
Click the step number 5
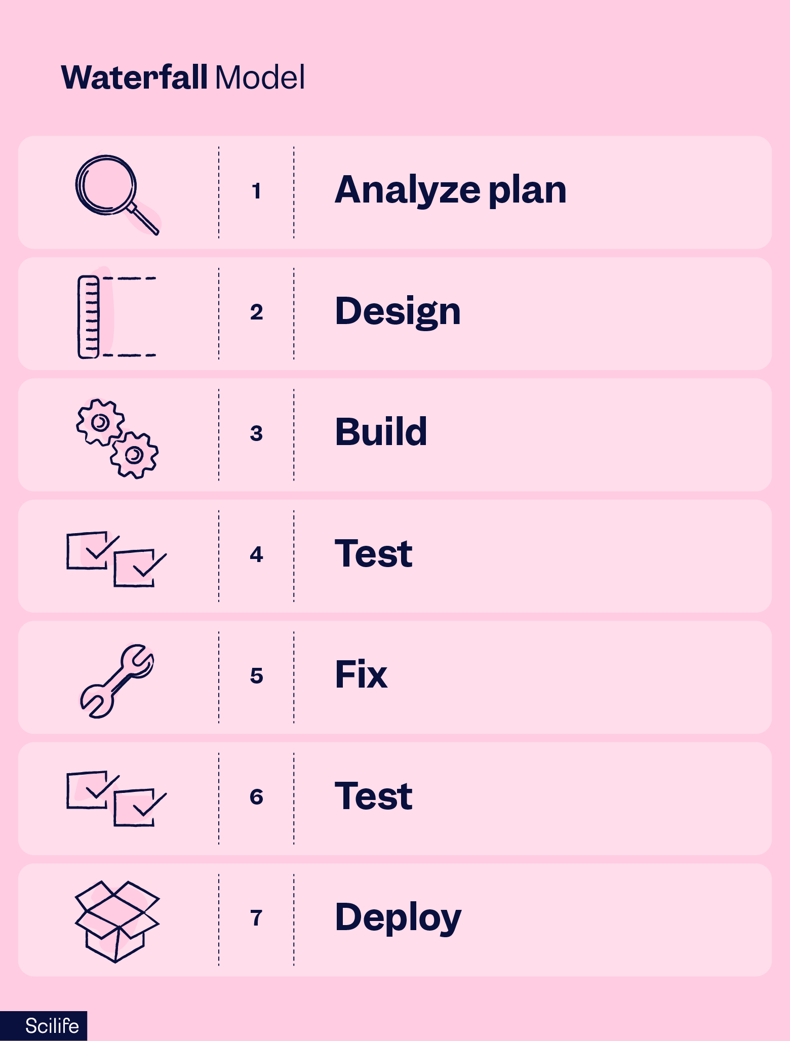coord(256,676)
